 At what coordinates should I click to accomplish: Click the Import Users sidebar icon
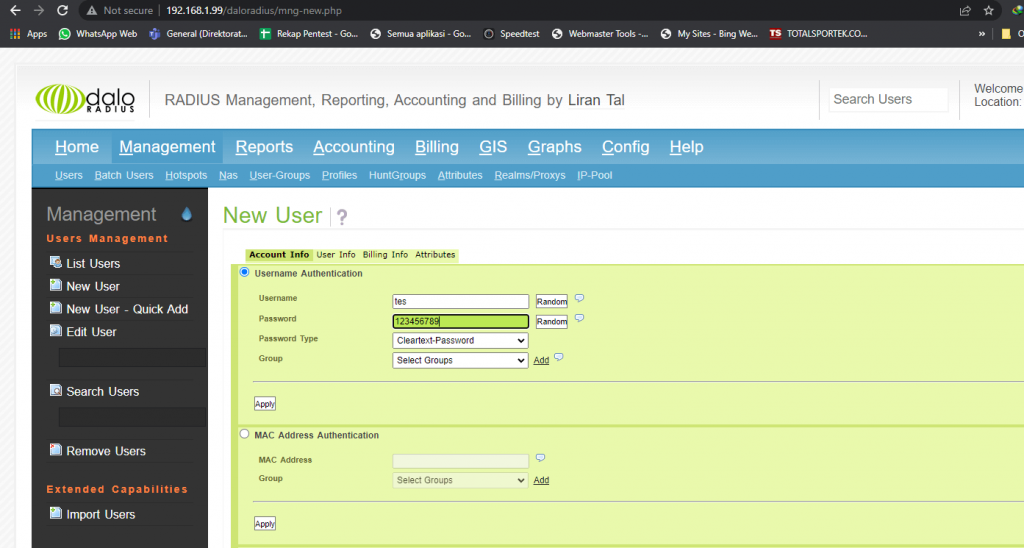tap(56, 514)
